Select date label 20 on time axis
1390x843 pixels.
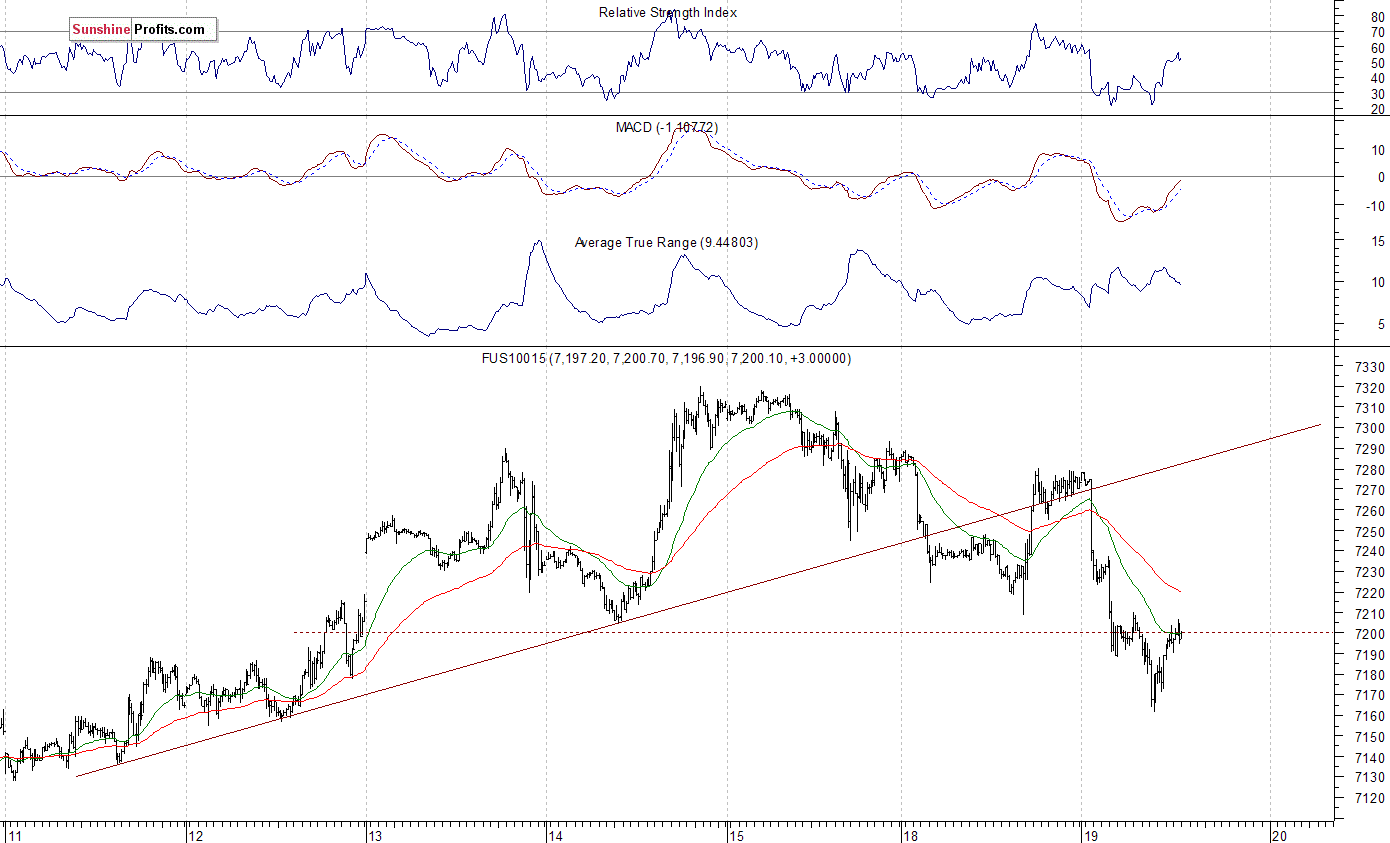tap(1279, 834)
